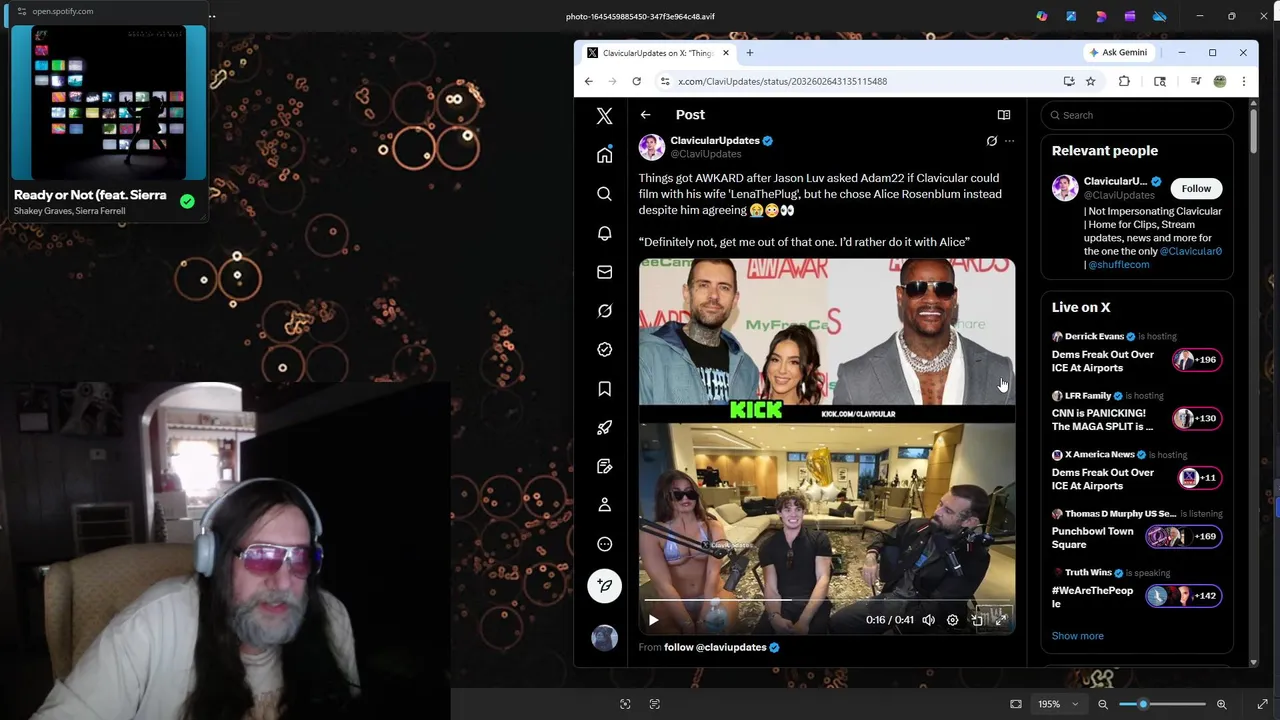Click Show more under Live on X
This screenshot has width=1280, height=720.
(1077, 636)
